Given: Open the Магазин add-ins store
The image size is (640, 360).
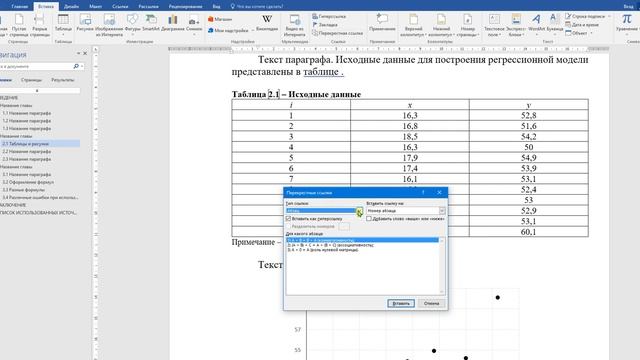Looking at the screenshot, I should 220,19.
